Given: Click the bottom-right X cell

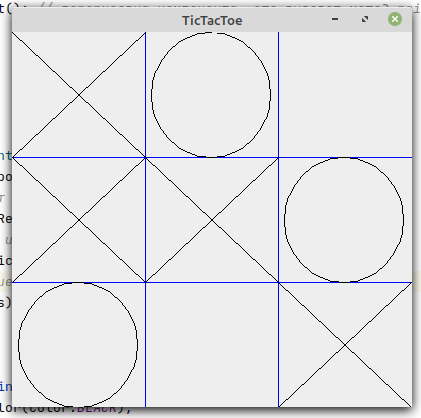Looking at the screenshot, I should click(x=346, y=345).
